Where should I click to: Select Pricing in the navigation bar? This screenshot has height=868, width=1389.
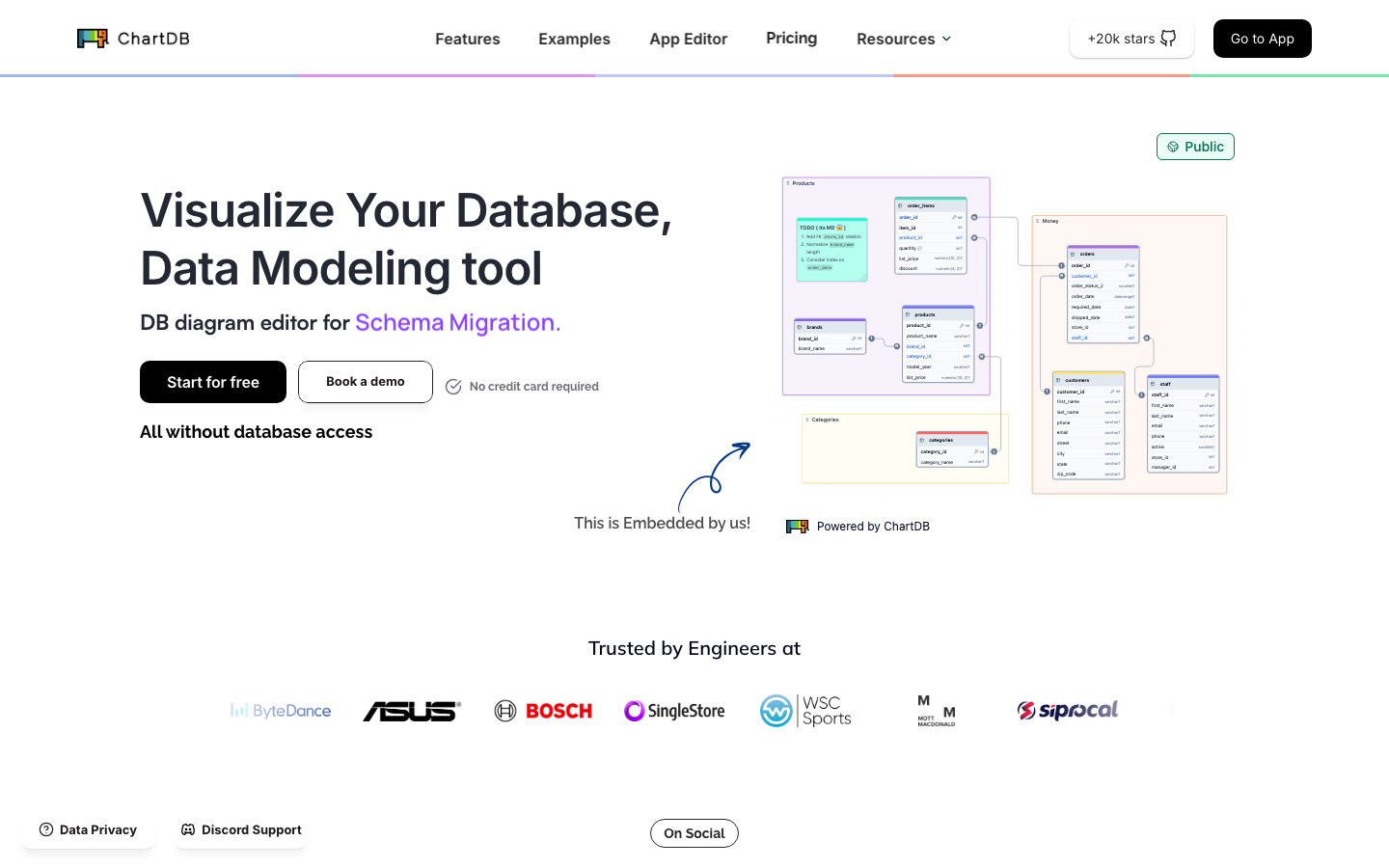click(791, 38)
